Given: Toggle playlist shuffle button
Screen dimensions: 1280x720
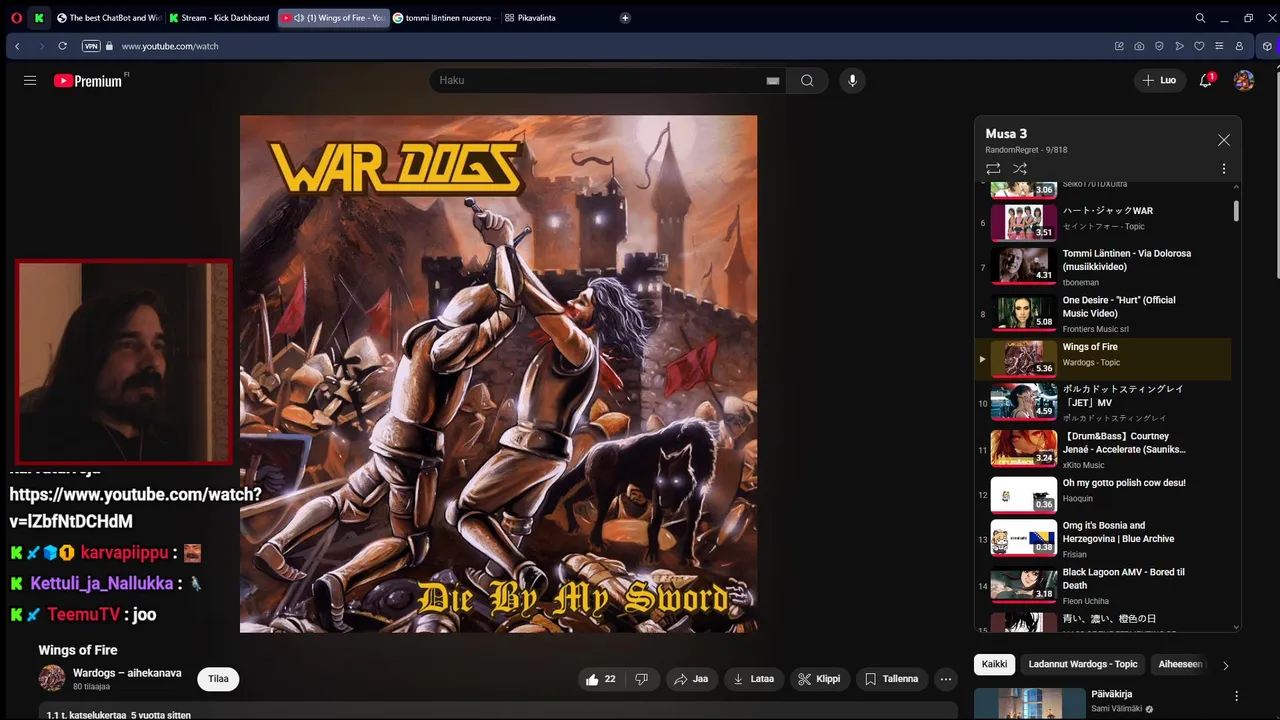Looking at the screenshot, I should click(1020, 169).
